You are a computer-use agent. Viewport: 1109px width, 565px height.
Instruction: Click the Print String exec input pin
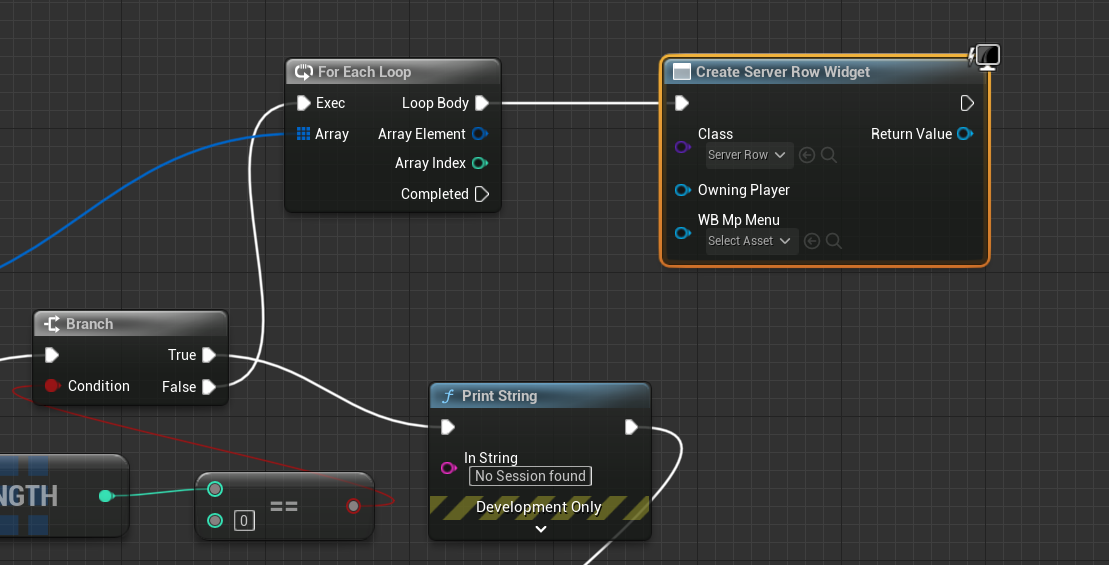[x=448, y=427]
